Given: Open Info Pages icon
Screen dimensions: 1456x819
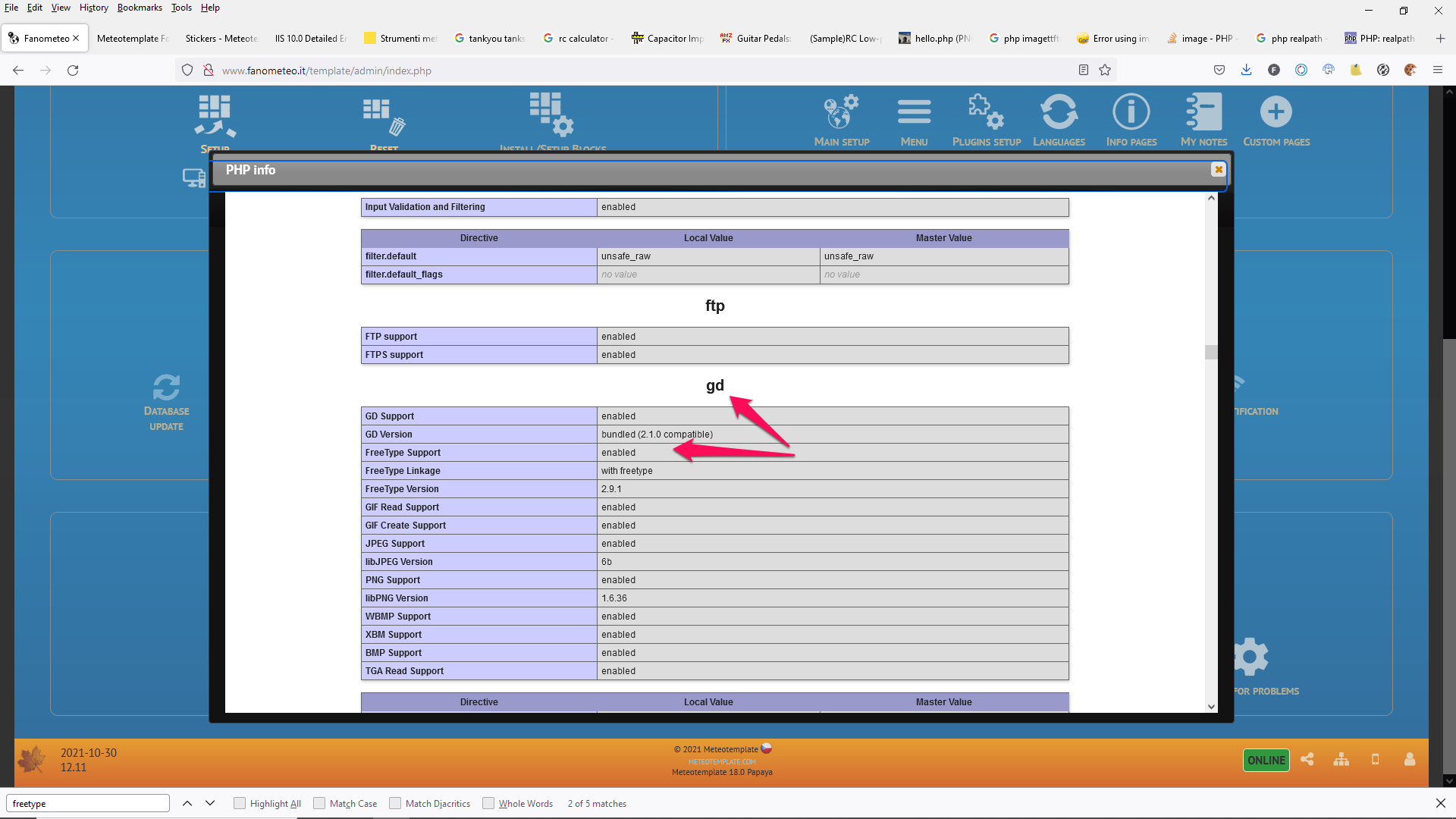Looking at the screenshot, I should click(x=1131, y=112).
